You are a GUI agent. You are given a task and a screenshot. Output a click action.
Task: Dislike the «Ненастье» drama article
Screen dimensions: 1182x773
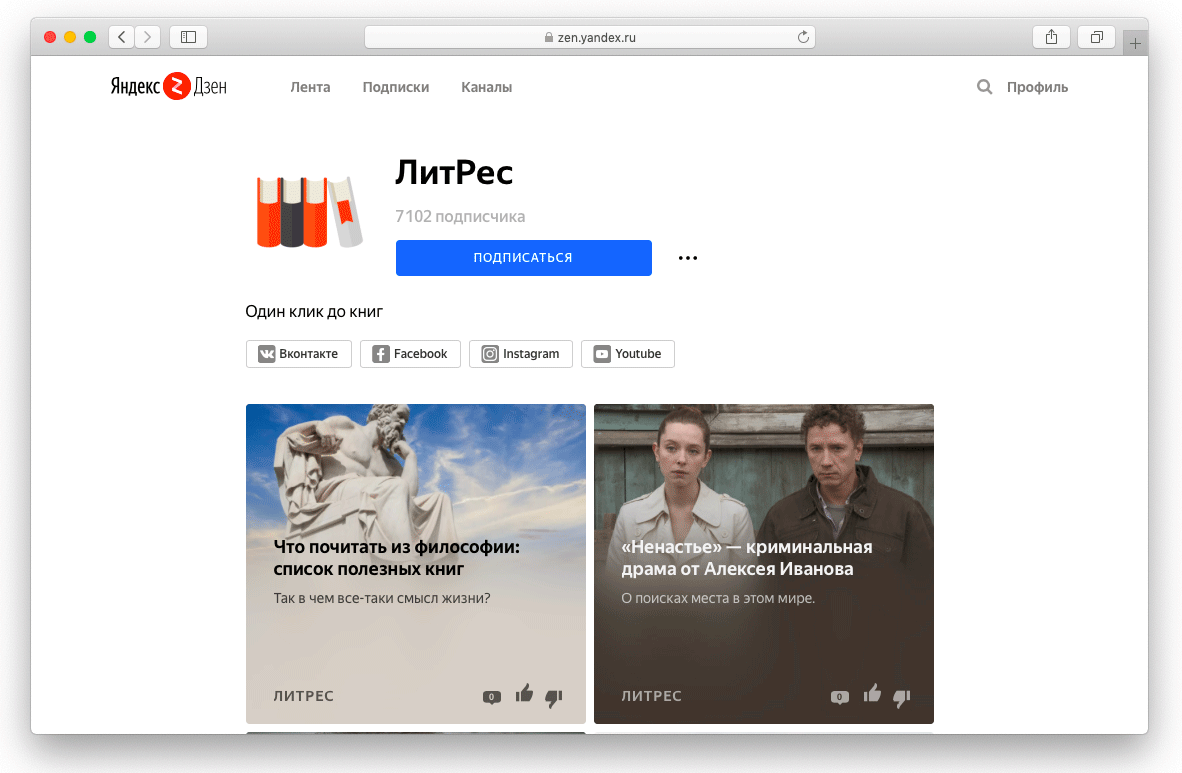[902, 698]
